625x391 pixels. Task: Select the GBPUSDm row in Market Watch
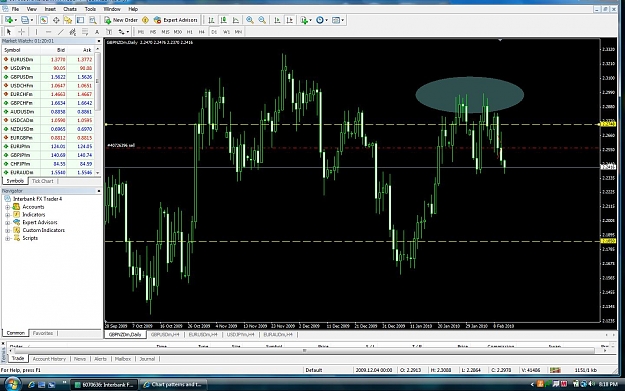[48, 77]
